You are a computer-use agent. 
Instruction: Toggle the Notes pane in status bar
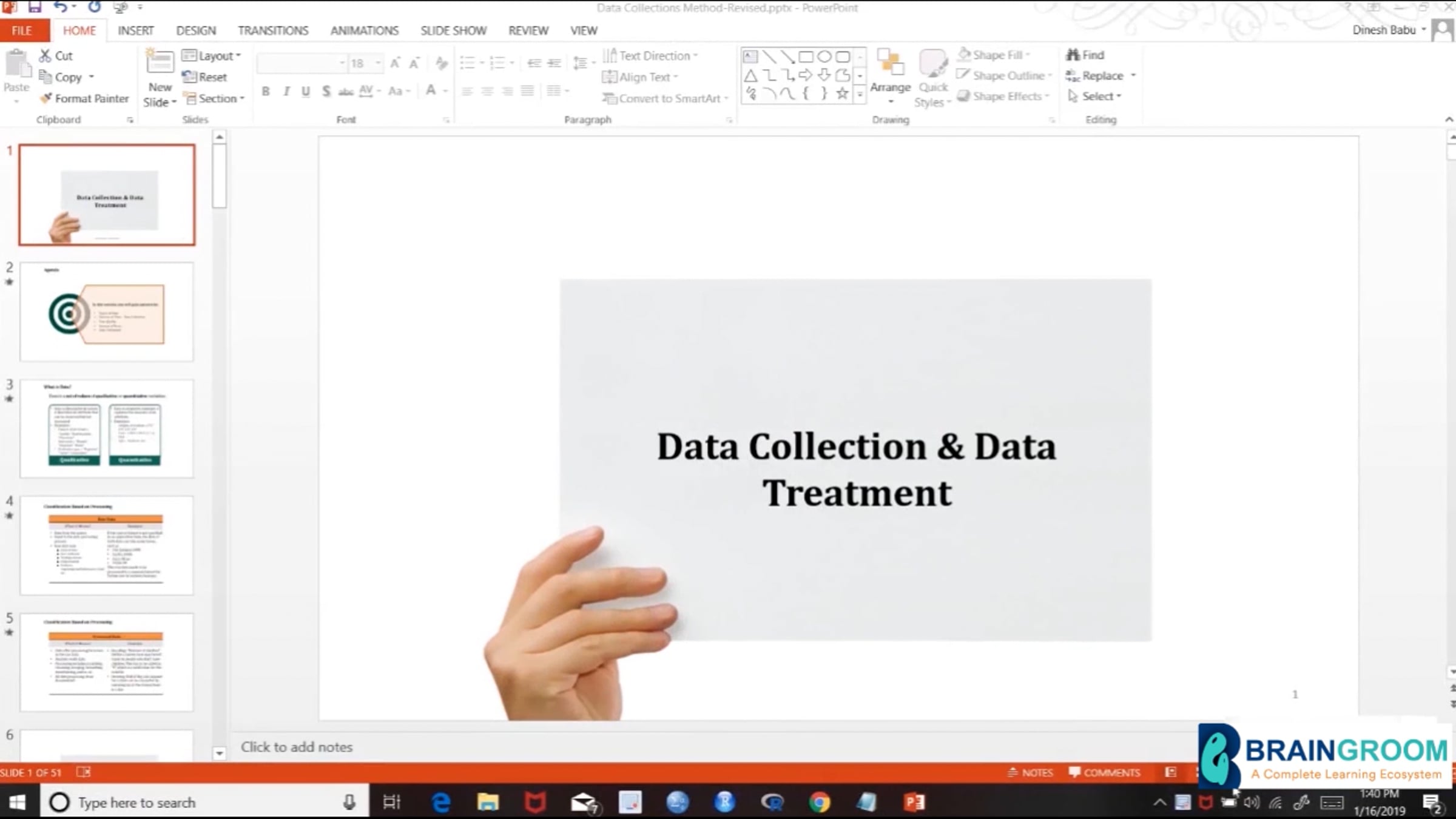1030,772
